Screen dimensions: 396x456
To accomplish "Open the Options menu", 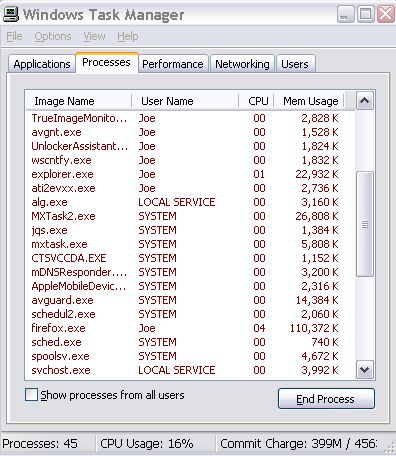I will click(53, 36).
